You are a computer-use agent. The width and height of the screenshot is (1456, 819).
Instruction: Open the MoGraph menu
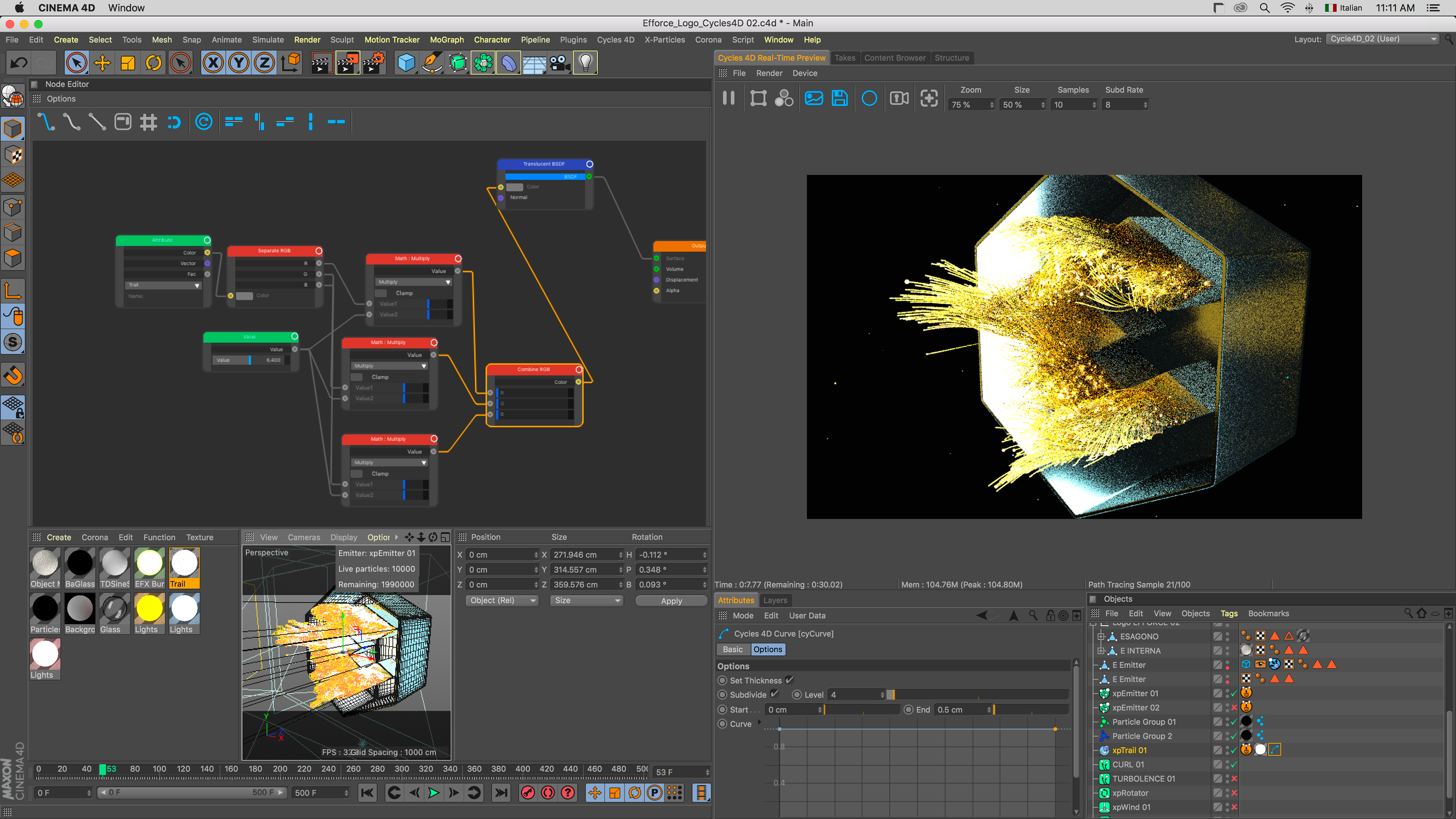447,39
